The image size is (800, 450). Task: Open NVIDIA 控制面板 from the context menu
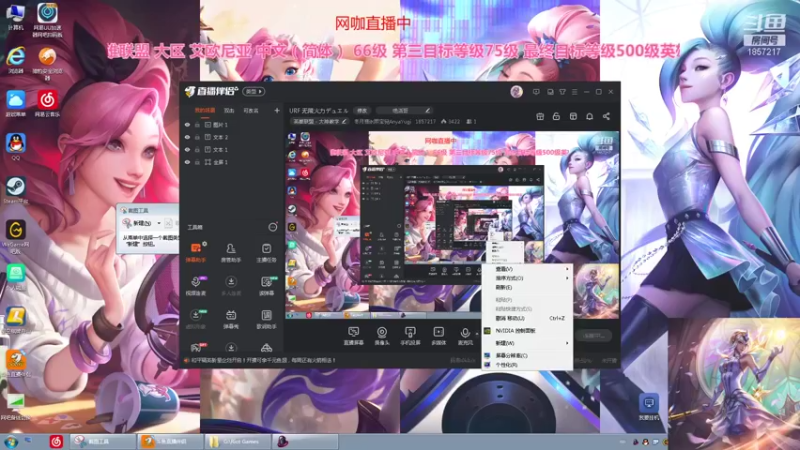click(x=527, y=331)
